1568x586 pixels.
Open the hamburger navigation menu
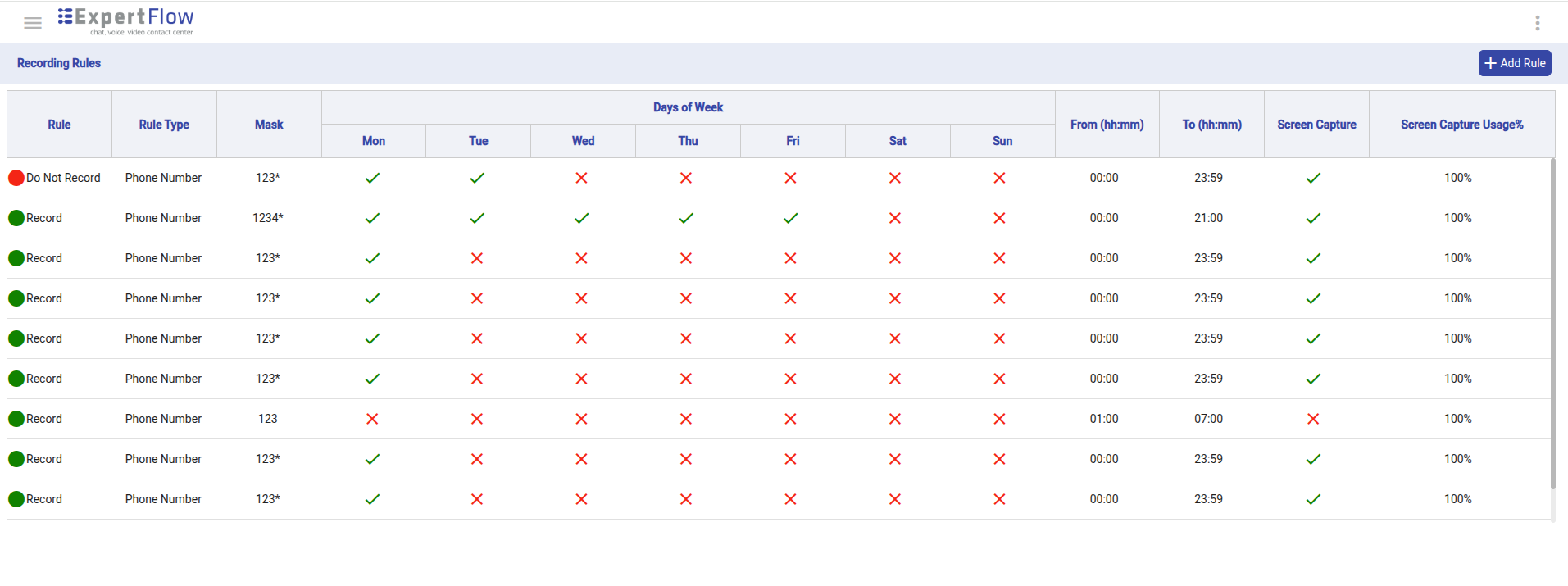click(x=33, y=23)
